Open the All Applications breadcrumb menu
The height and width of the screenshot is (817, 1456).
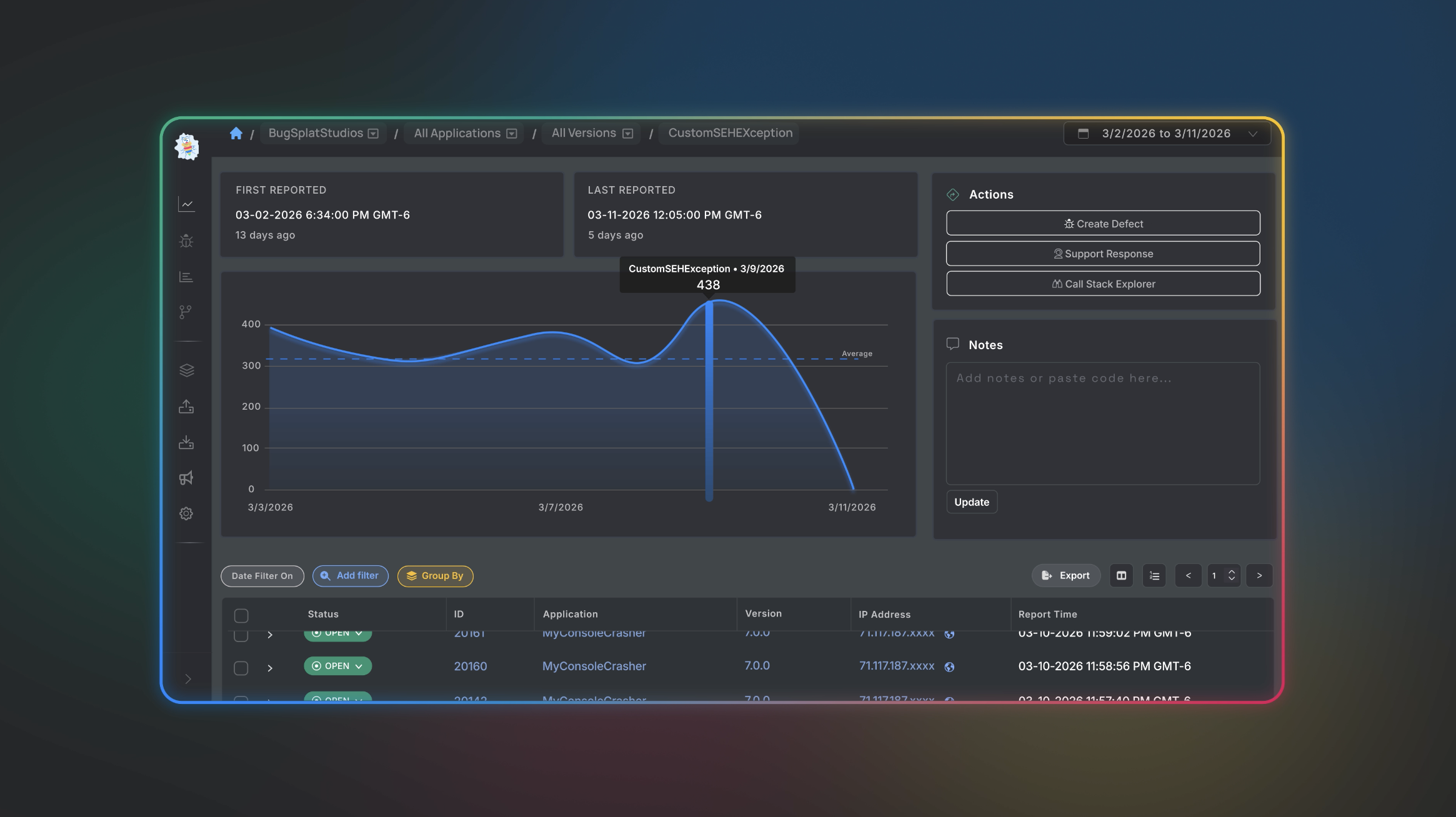[465, 133]
